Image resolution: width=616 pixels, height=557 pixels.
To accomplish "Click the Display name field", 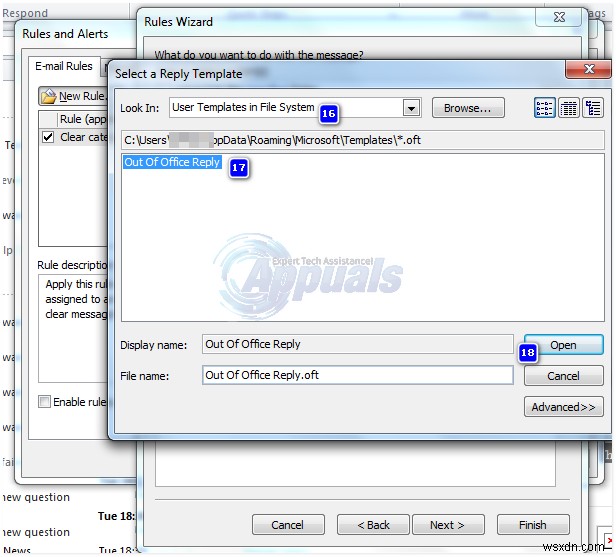I will [358, 344].
